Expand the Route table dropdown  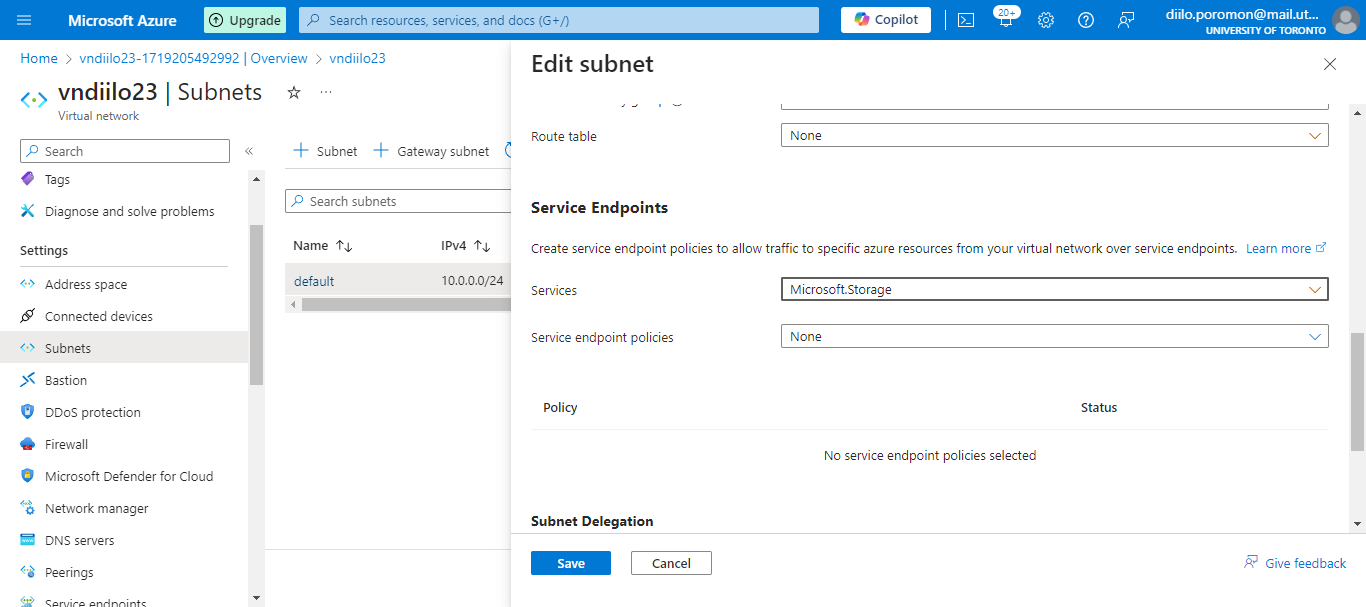click(x=1054, y=135)
